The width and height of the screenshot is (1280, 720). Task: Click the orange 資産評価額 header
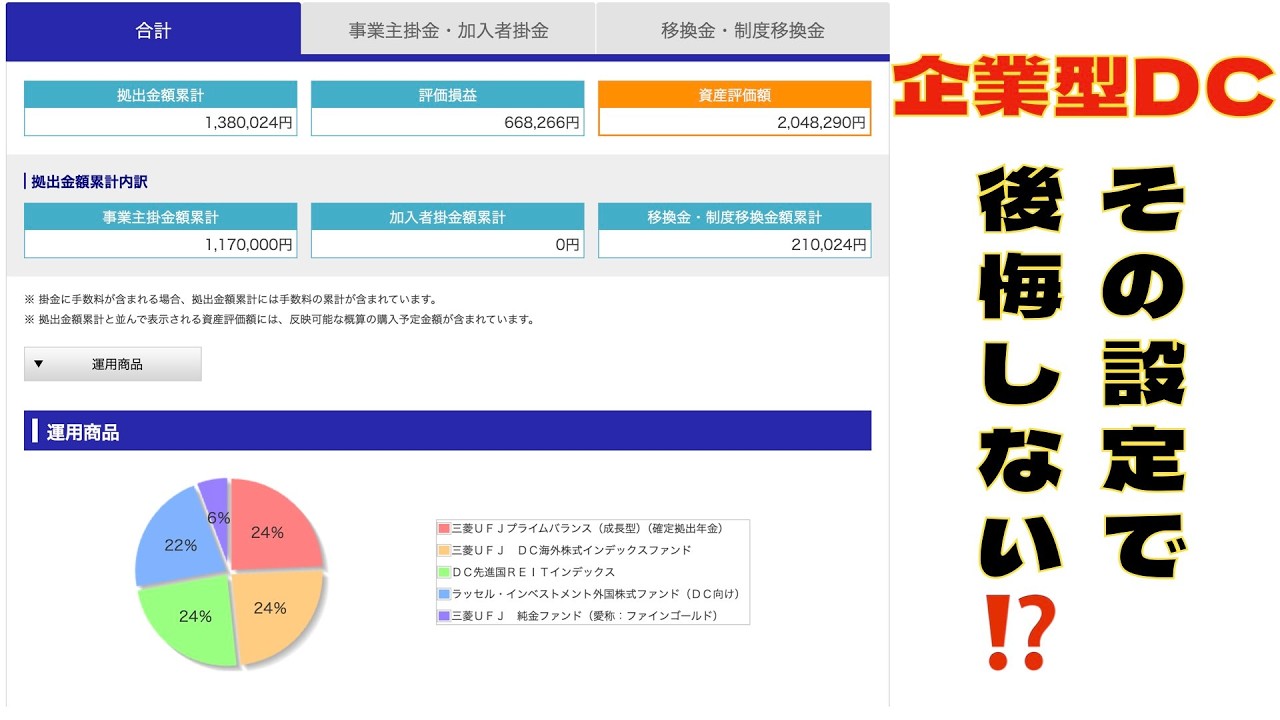[734, 95]
